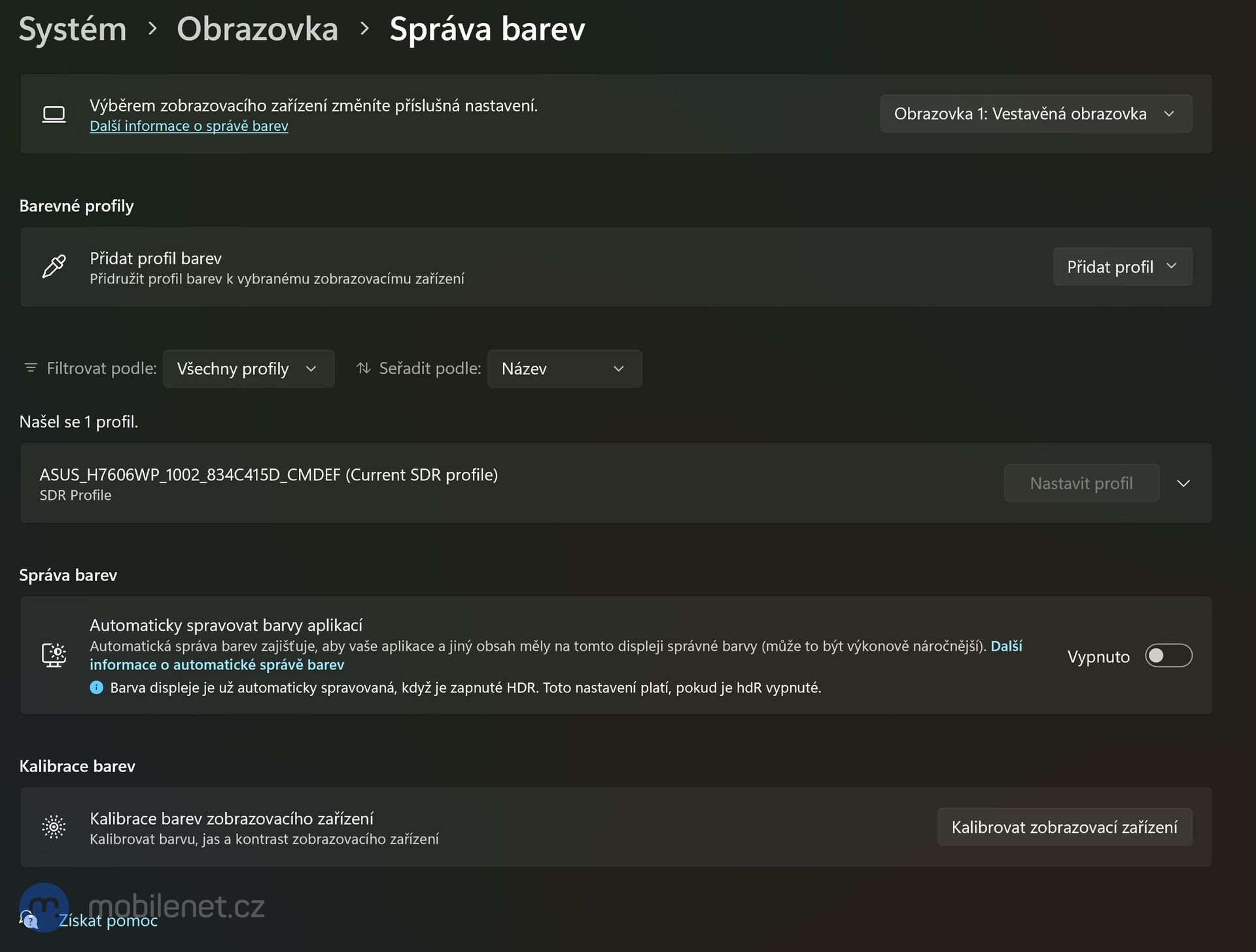Click Kalibrovat zobrazovací zařízení button
Viewport: 1256px width, 952px height.
1064,827
